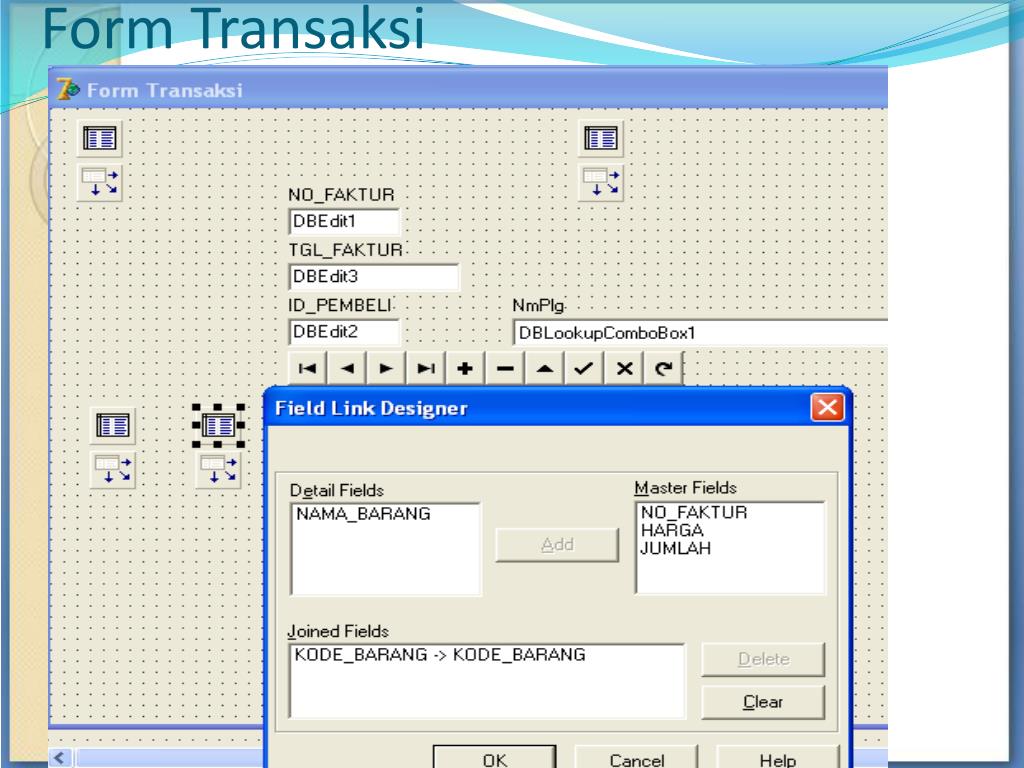Viewport: 1024px width, 768px height.
Task: Open the DBLookupComboBox1 combo box
Action: click(x=700, y=333)
